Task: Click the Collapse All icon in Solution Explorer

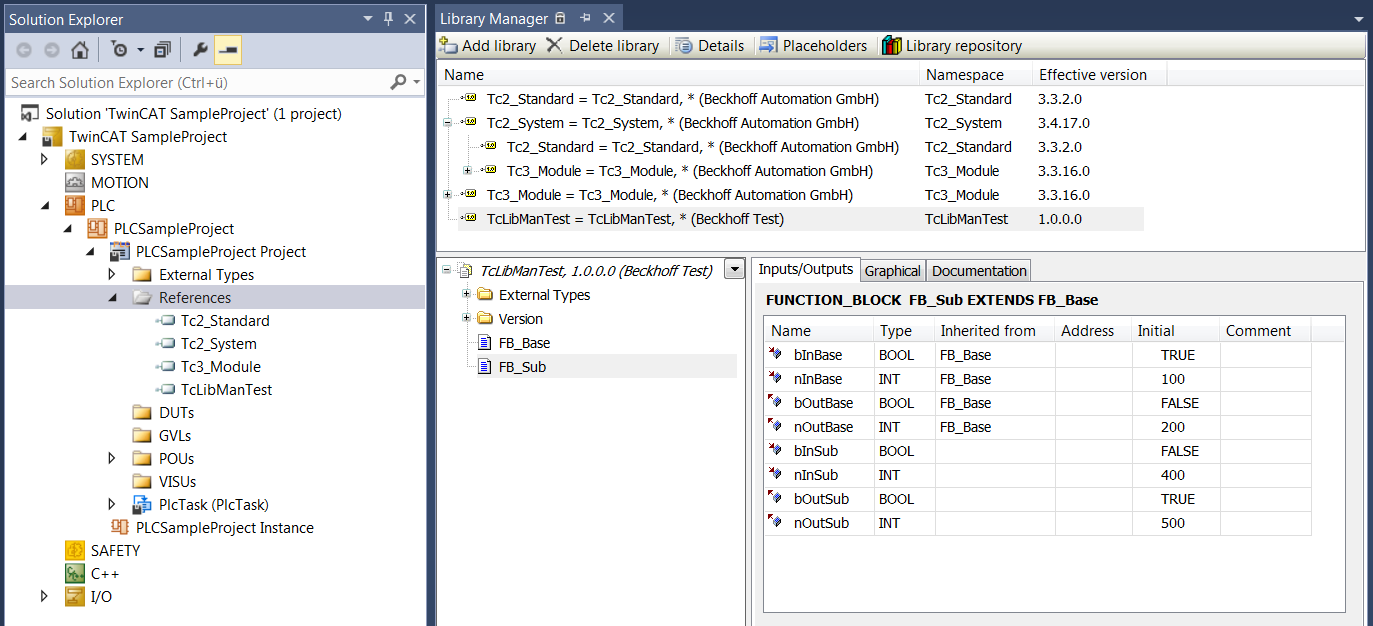Action: [163, 50]
